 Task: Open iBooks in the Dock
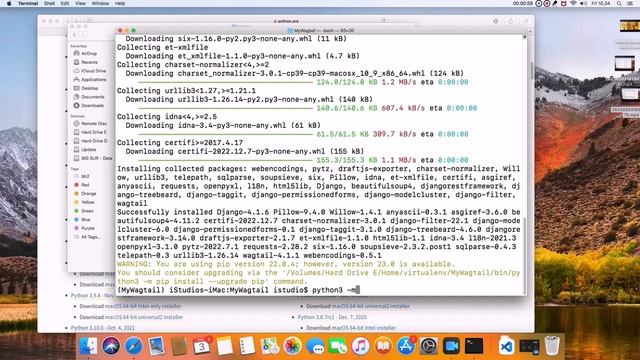383,346
